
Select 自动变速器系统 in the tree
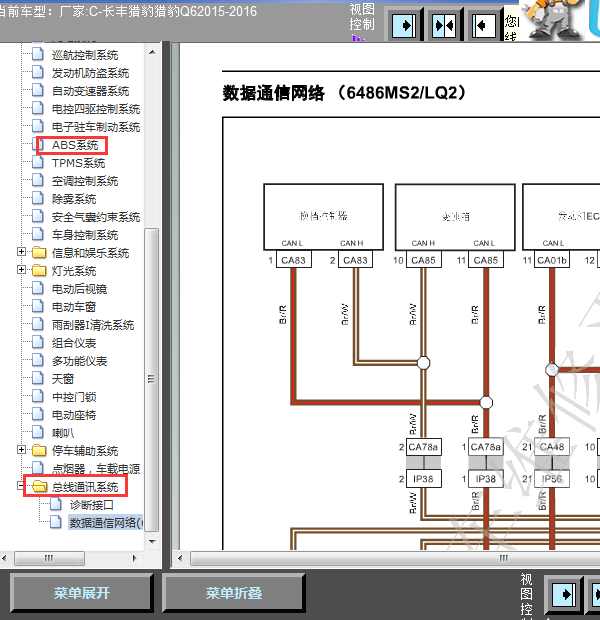(x=90, y=91)
